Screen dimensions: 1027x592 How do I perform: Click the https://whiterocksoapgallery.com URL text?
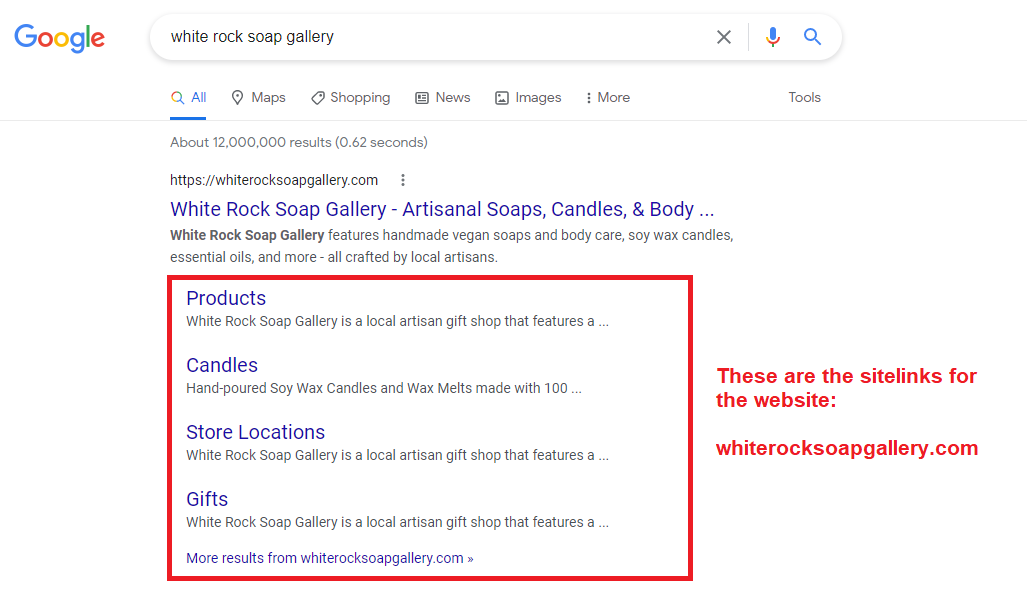[274, 180]
